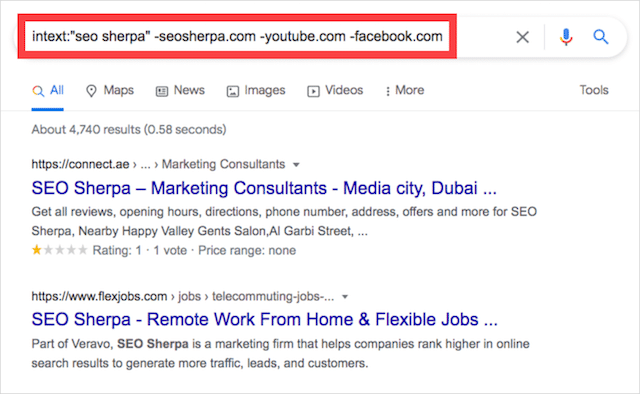The height and width of the screenshot is (394, 640).
Task: Click the Videos play icon
Action: coord(313,91)
